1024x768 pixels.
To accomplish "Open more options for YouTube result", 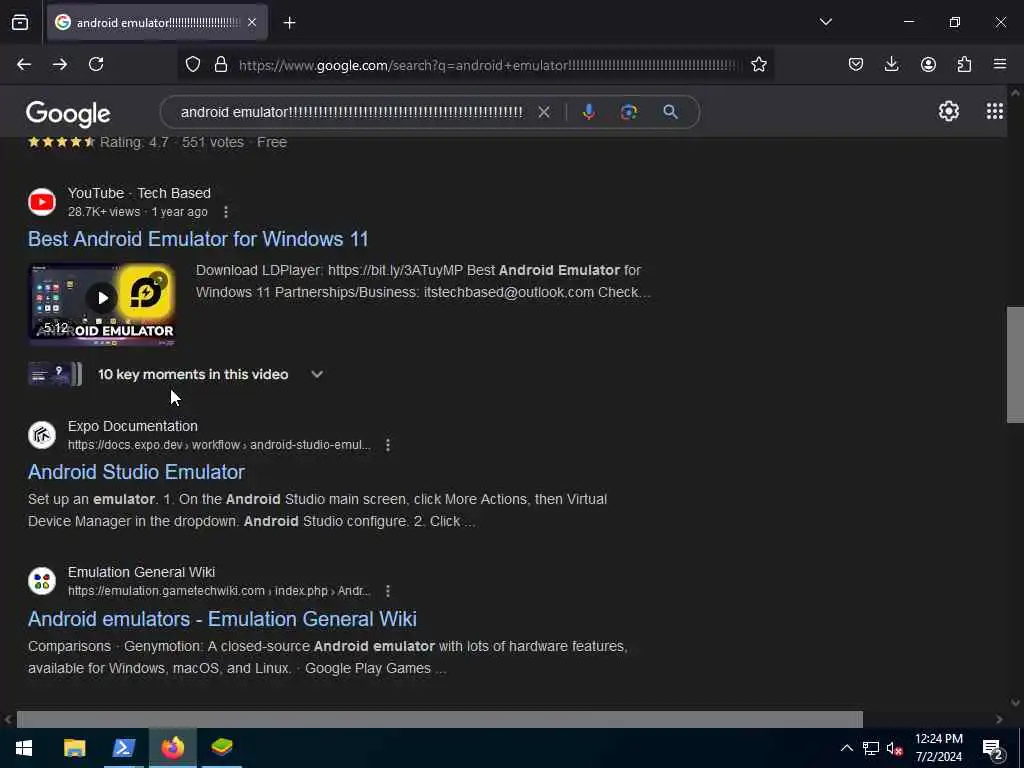I will coord(226,212).
